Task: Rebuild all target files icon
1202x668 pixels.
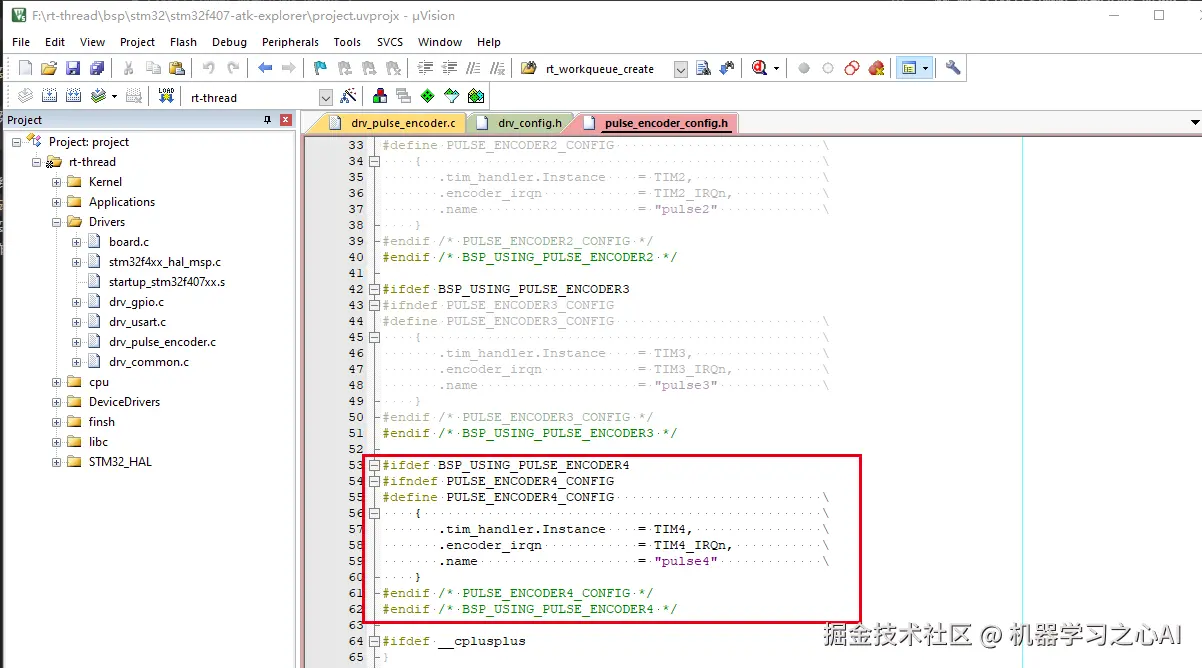Action: click(73, 96)
